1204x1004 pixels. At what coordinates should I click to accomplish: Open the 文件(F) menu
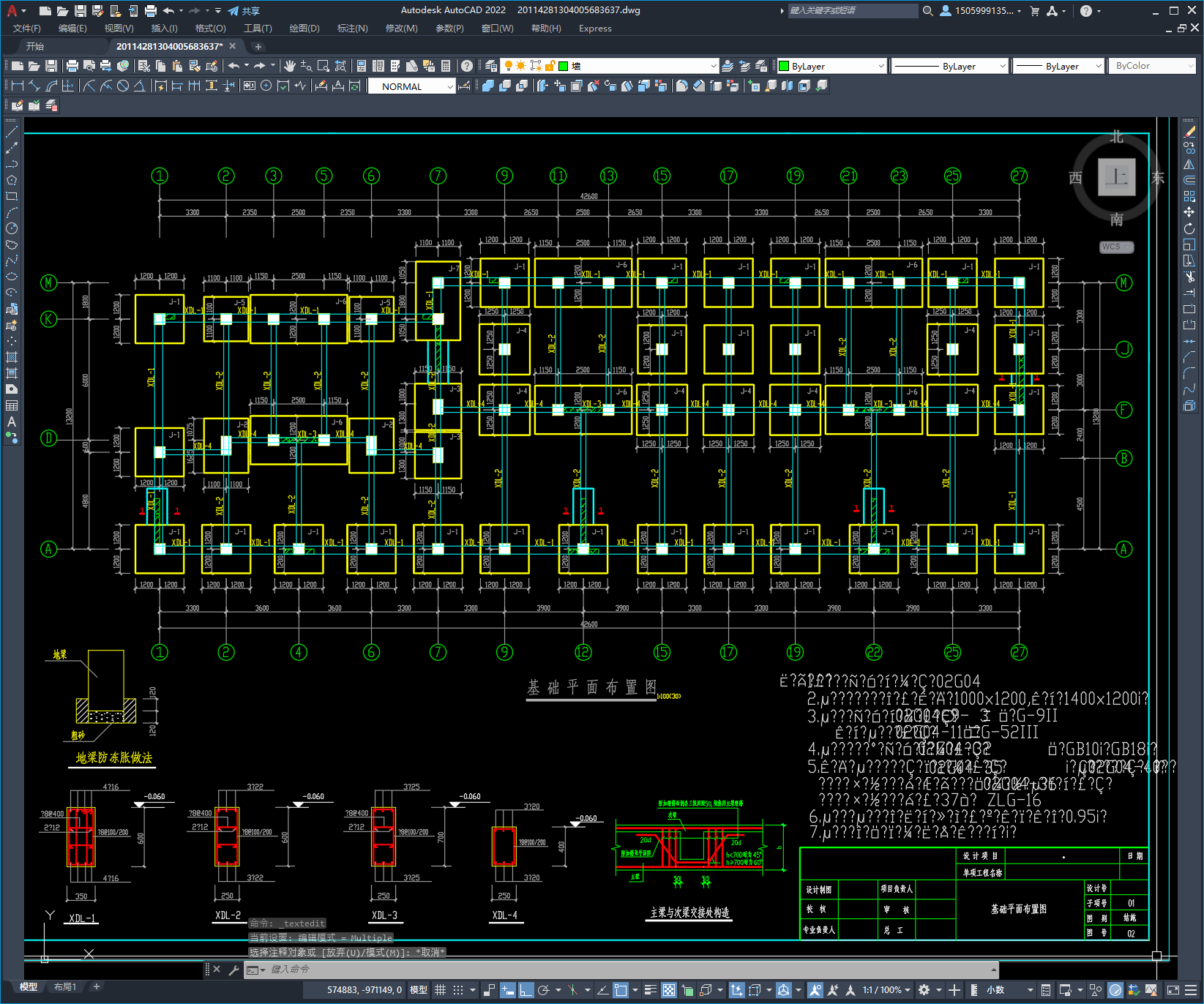[27, 29]
